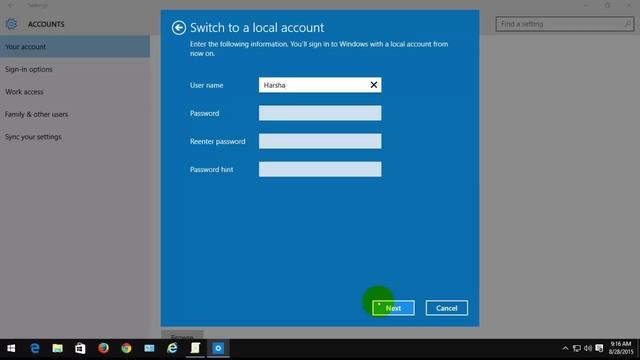Open Your account in Settings sidebar
This screenshot has height=360, width=640.
click(x=75, y=47)
